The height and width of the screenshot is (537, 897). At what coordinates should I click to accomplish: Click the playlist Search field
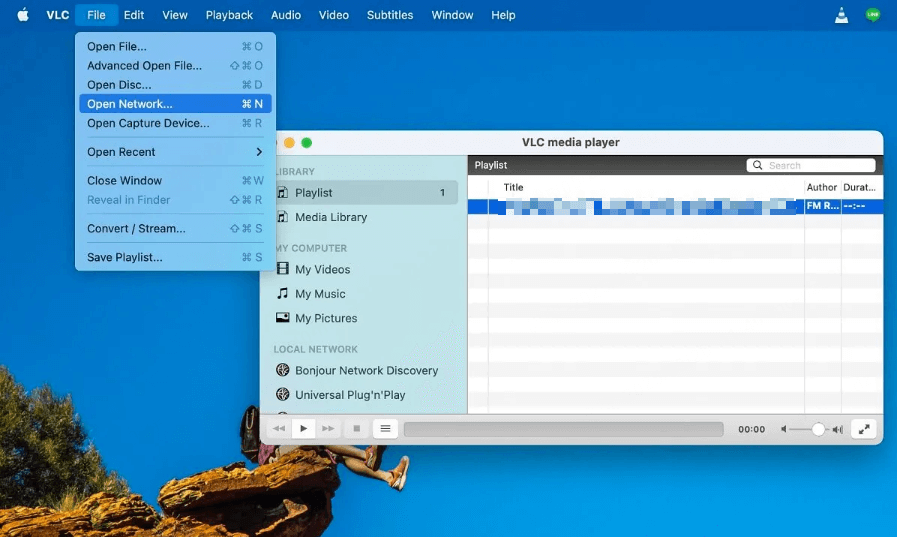tap(811, 165)
